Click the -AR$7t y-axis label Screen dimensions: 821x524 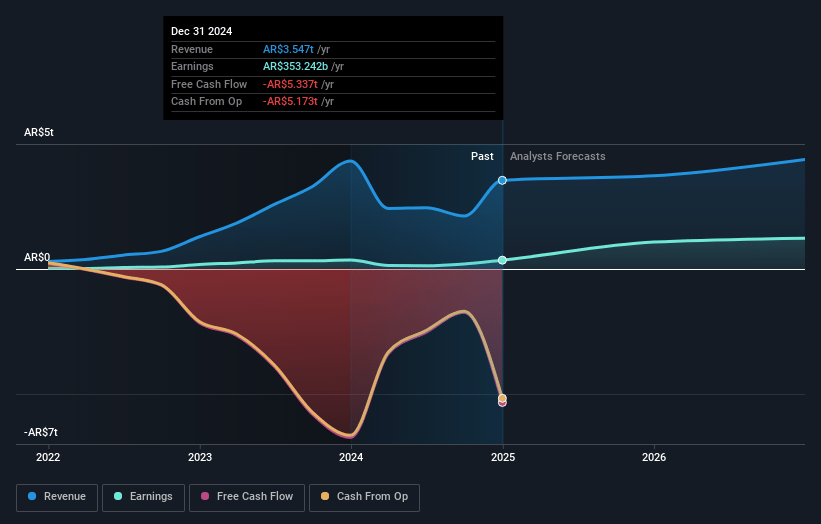point(41,432)
